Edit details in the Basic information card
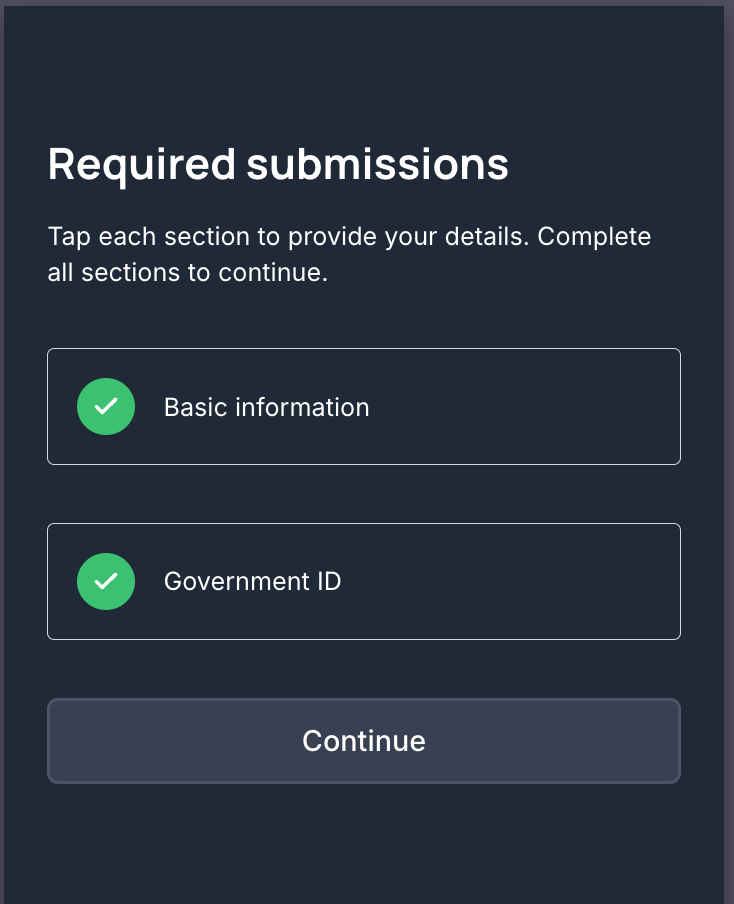734x904 pixels. click(364, 406)
